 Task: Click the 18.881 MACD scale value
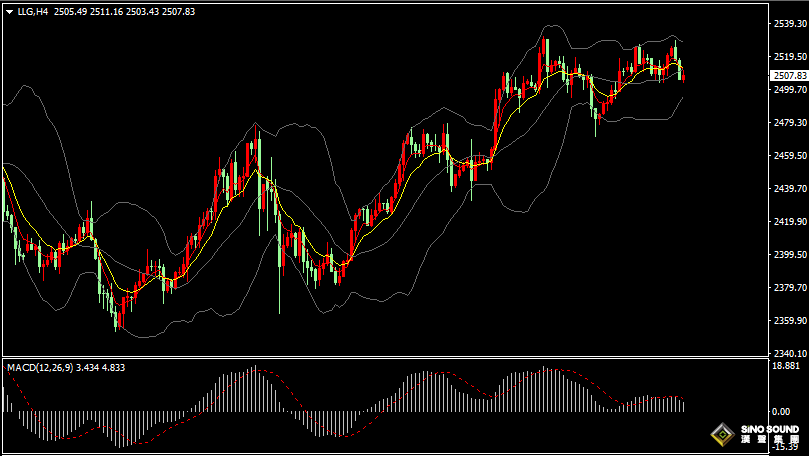pyautogui.click(x=786, y=367)
